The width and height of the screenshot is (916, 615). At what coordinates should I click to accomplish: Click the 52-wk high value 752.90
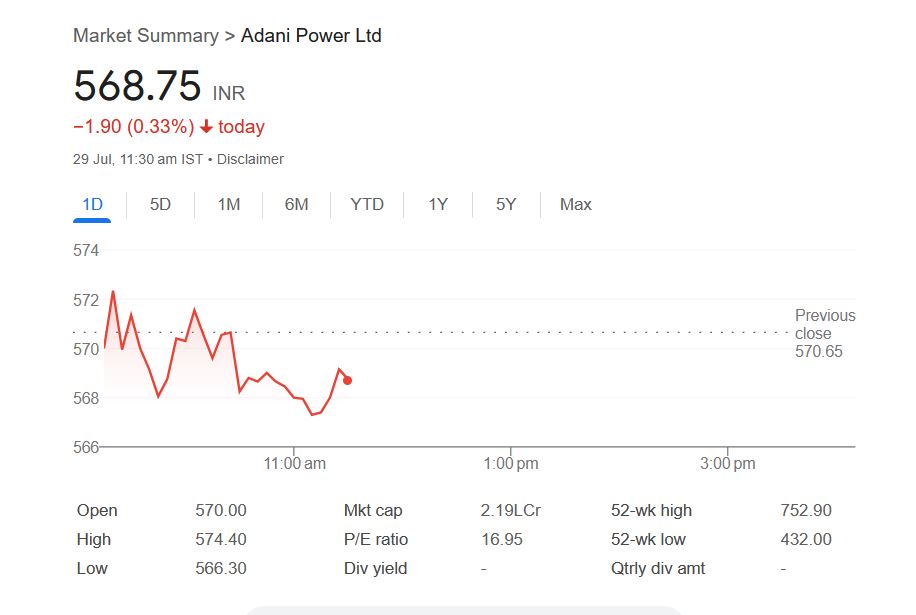coord(805,510)
